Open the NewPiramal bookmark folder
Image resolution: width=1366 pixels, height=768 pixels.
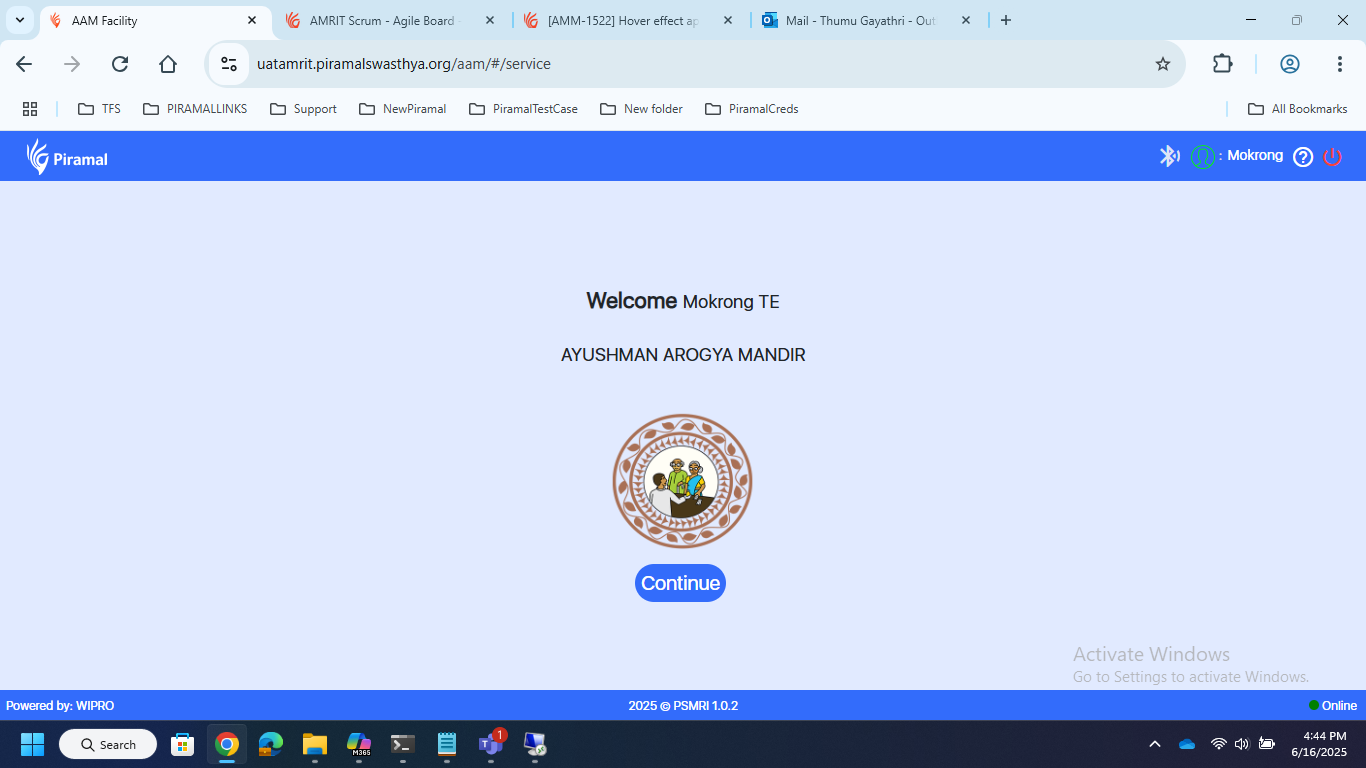click(x=402, y=109)
